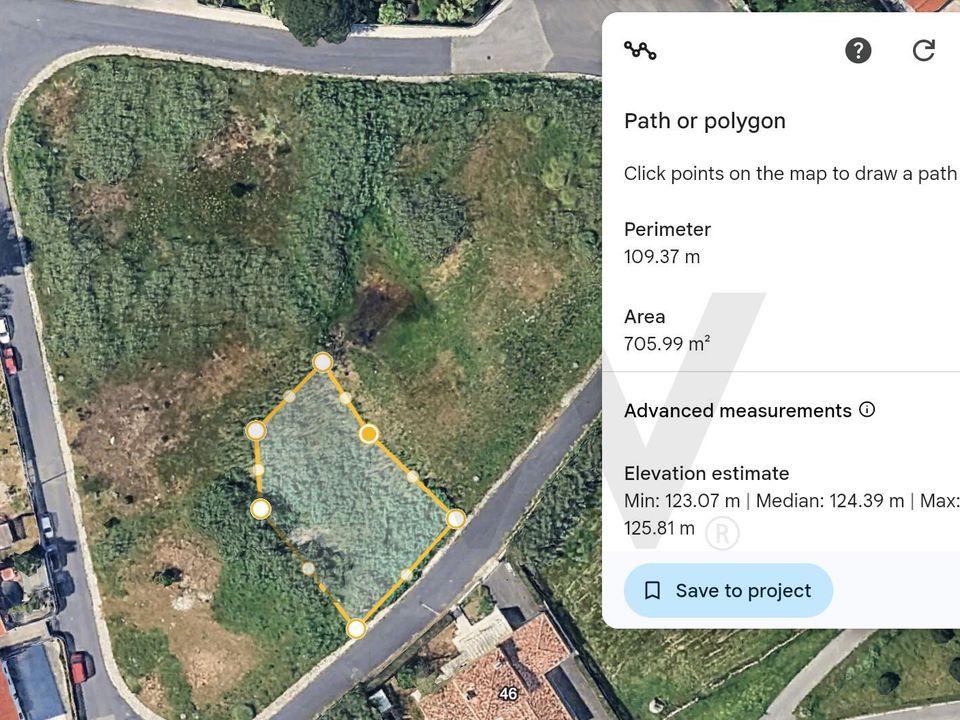Click midpoint handle on polygon's left edge
960x720 pixels.
coord(258,470)
